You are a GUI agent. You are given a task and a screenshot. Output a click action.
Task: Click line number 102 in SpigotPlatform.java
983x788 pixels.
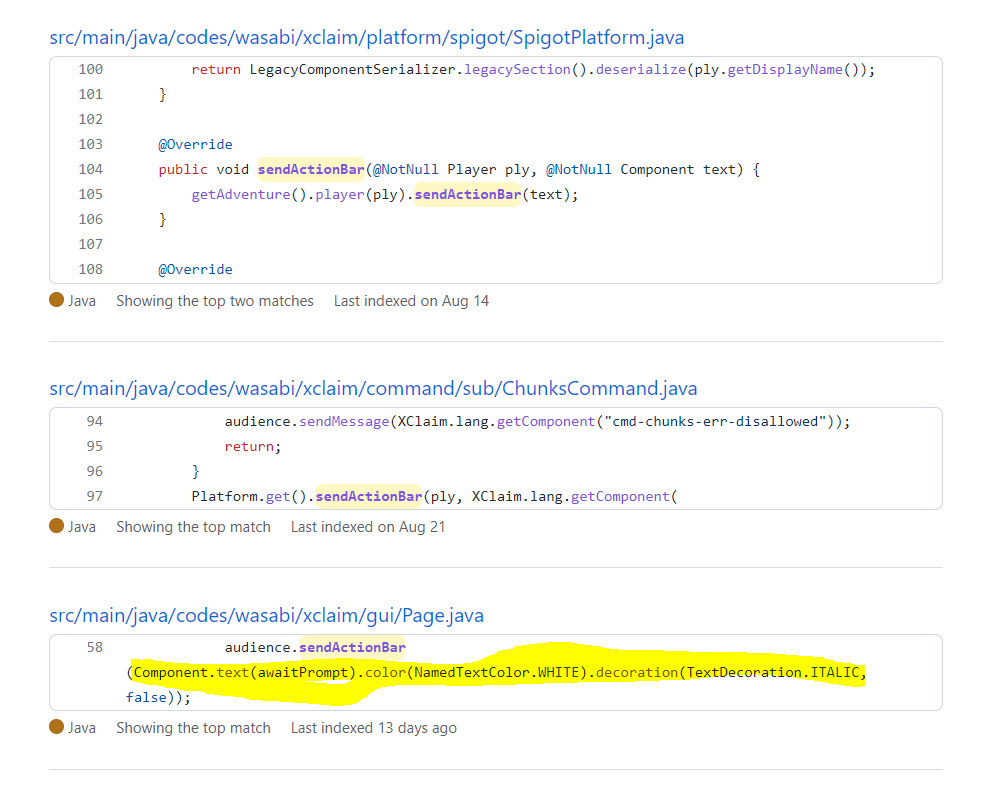point(91,120)
